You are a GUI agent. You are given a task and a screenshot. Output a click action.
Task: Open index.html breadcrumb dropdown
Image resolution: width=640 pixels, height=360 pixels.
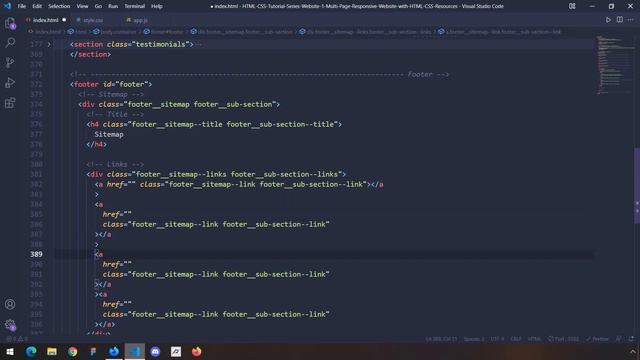tap(48, 31)
